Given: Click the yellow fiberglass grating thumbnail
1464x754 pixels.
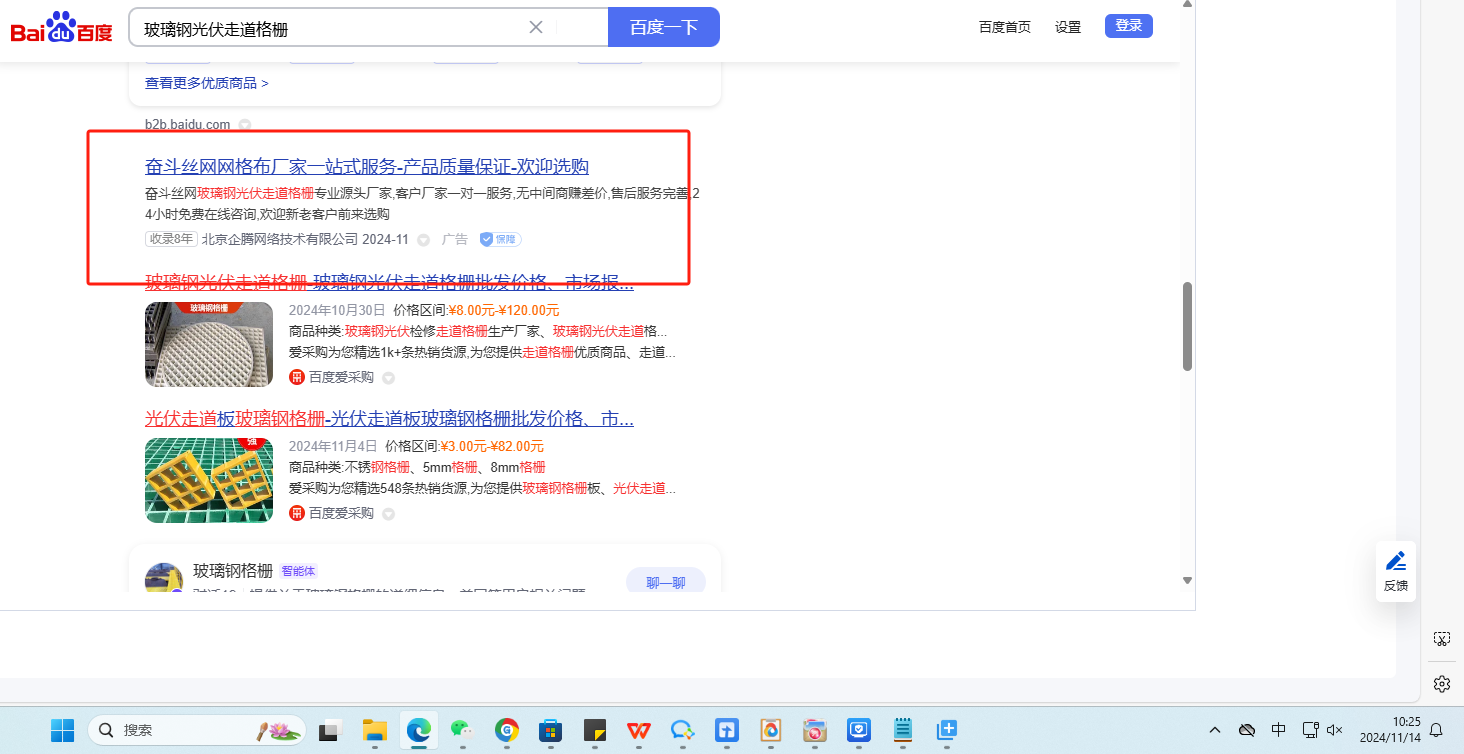Looking at the screenshot, I should click(208, 480).
